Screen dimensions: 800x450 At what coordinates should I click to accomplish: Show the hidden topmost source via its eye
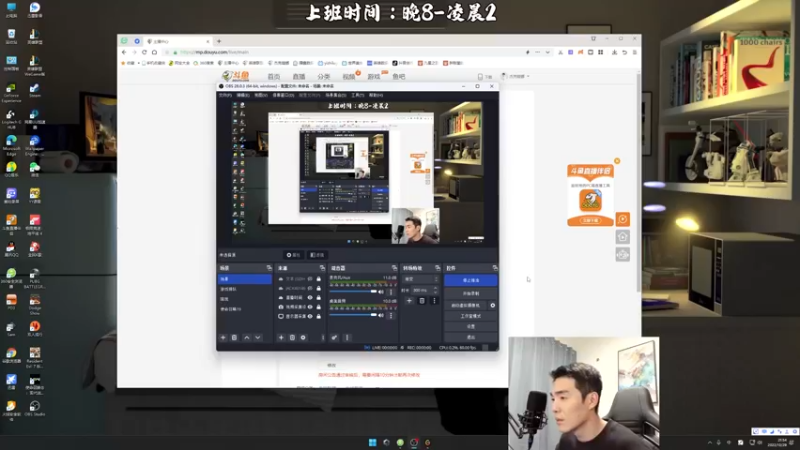pos(310,279)
